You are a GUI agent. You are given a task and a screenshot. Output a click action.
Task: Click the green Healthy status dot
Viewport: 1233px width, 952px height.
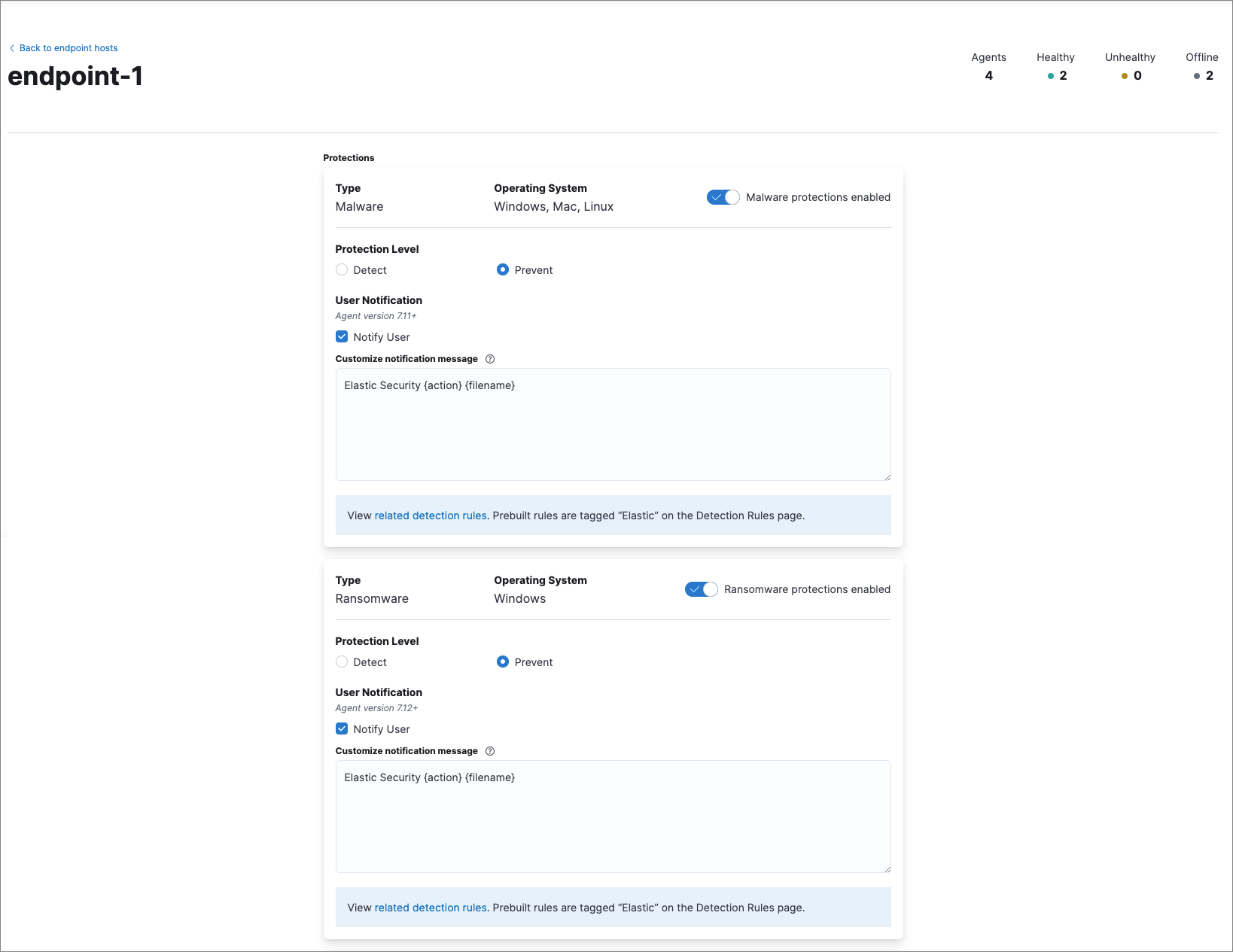[x=1050, y=76]
